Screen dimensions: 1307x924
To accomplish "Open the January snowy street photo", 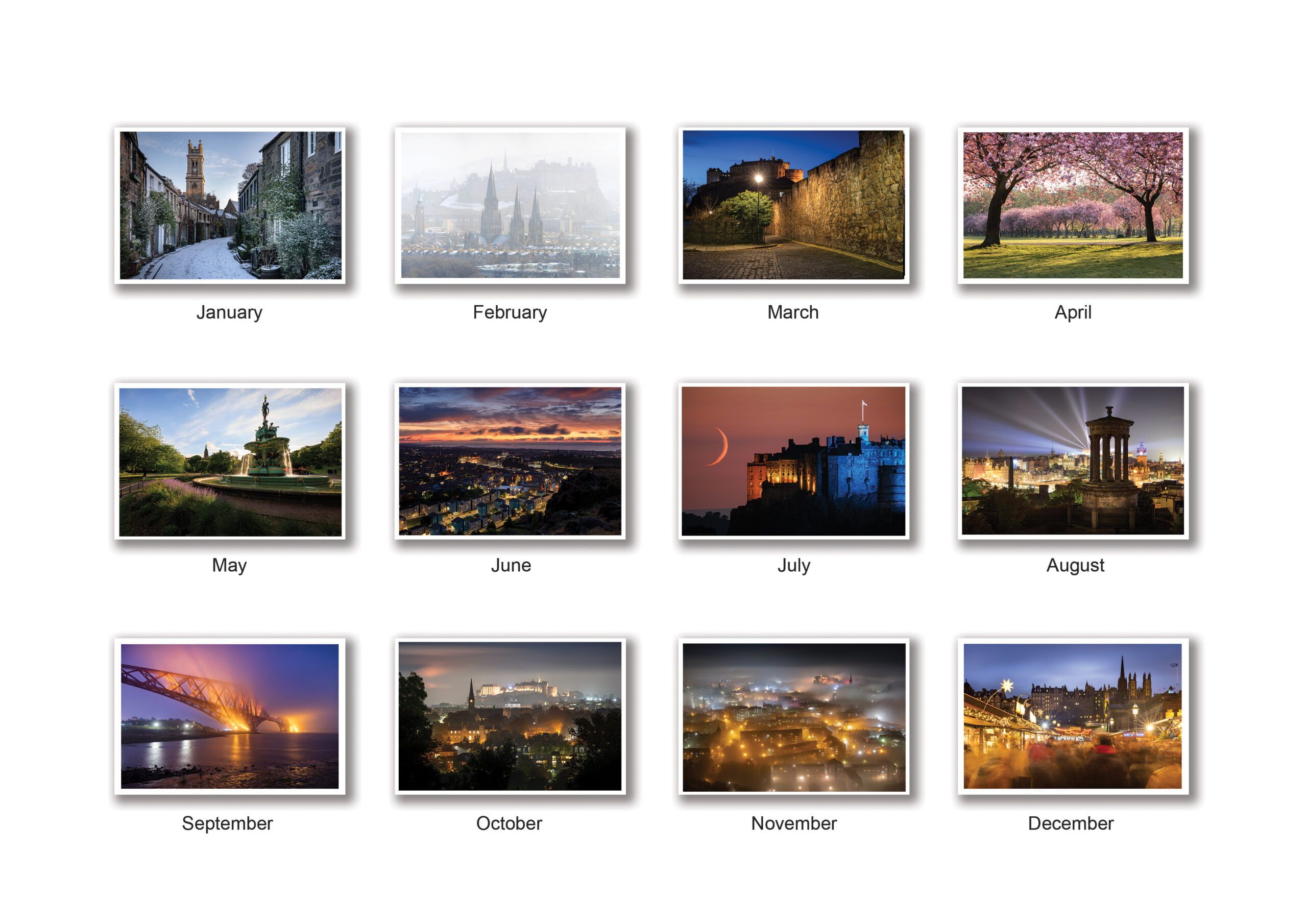I will coord(230,205).
